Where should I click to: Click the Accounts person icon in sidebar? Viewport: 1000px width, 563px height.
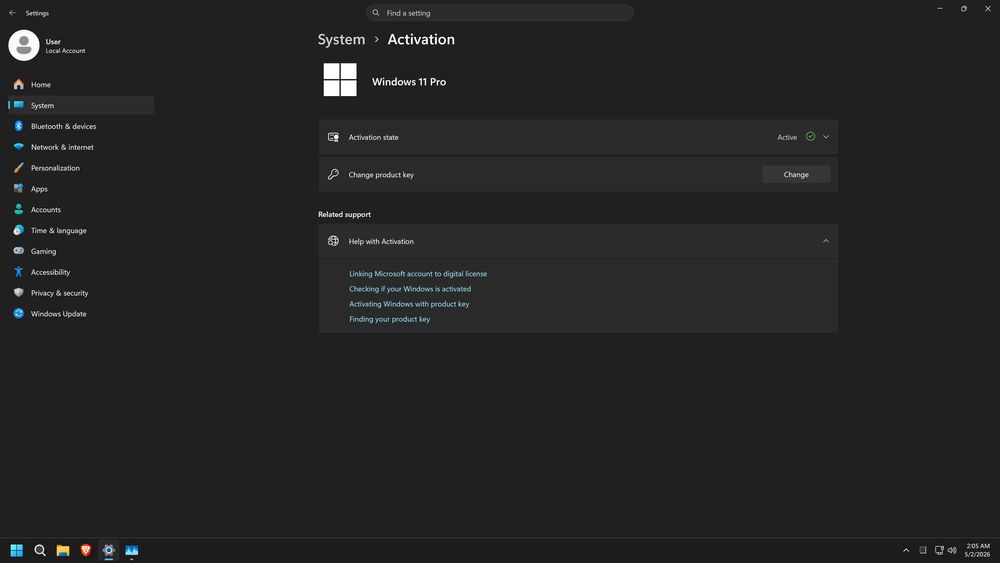click(18, 209)
